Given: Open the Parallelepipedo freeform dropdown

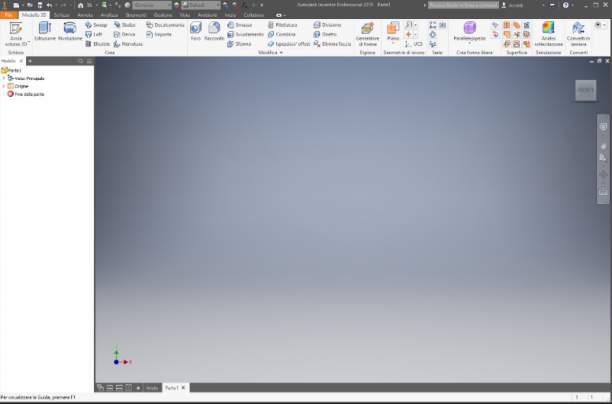Looking at the screenshot, I should tap(470, 43).
